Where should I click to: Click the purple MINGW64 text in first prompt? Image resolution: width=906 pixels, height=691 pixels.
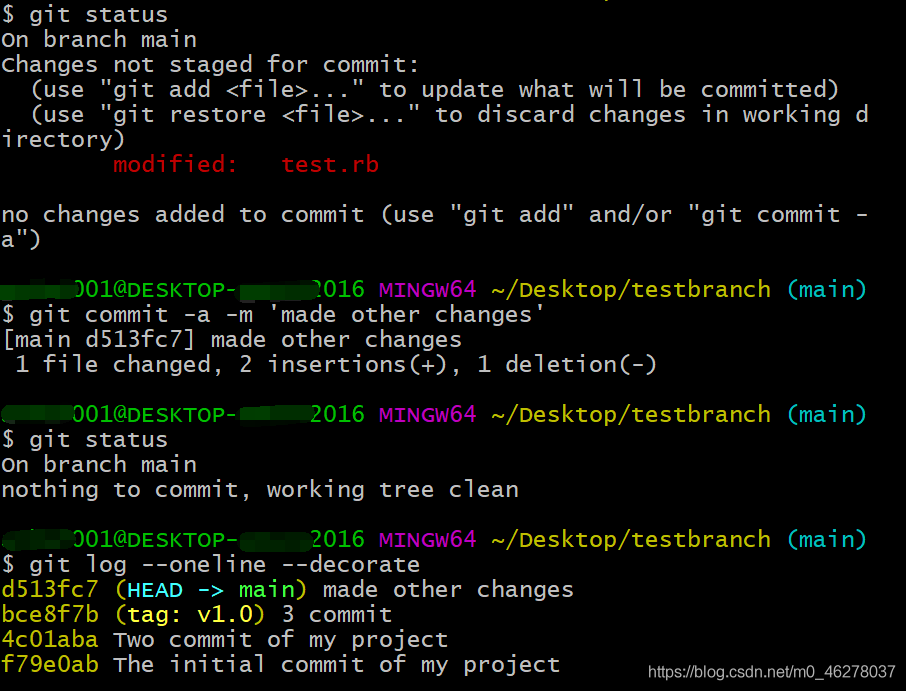pyautogui.click(x=428, y=289)
